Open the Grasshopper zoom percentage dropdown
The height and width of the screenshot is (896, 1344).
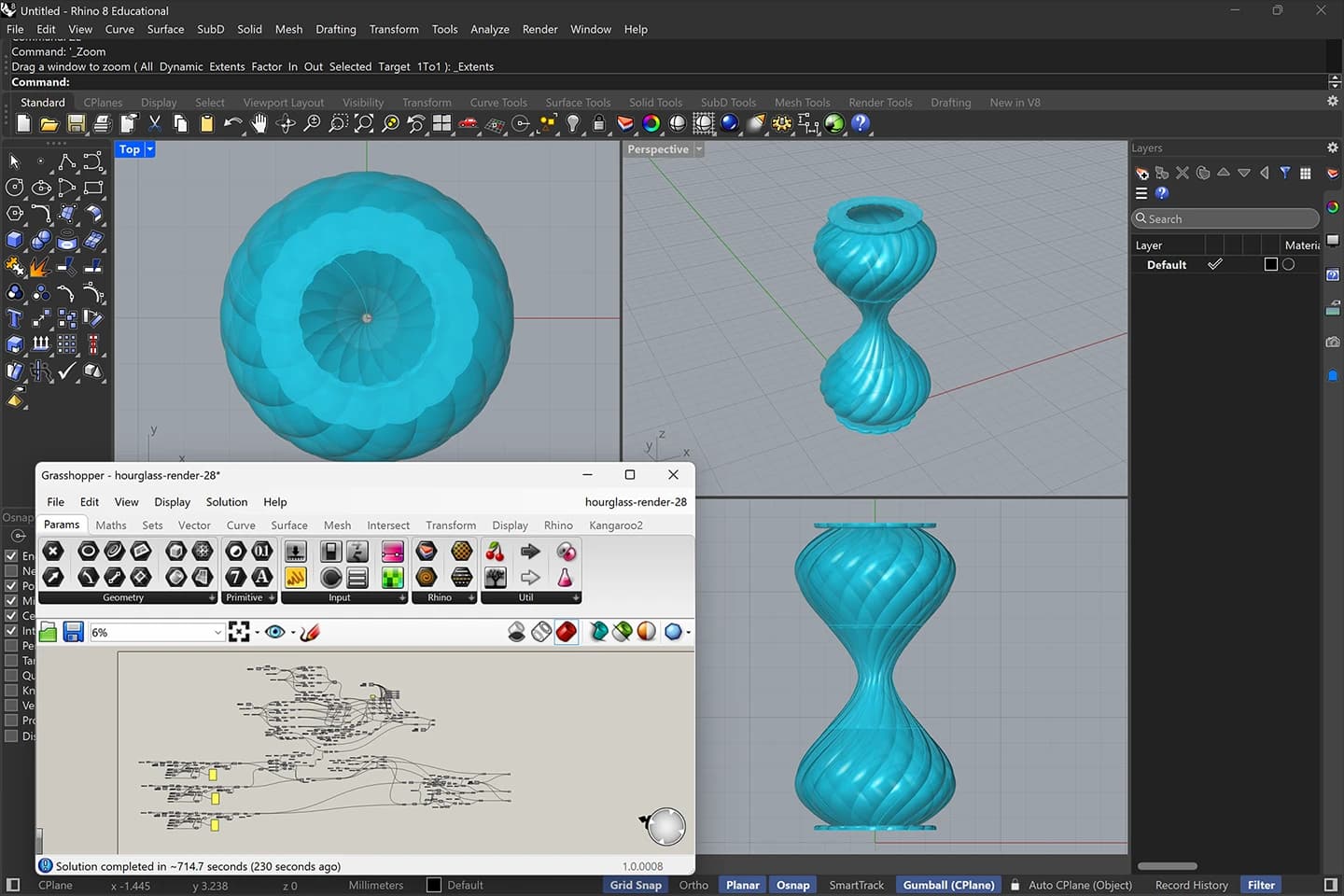pyautogui.click(x=217, y=632)
